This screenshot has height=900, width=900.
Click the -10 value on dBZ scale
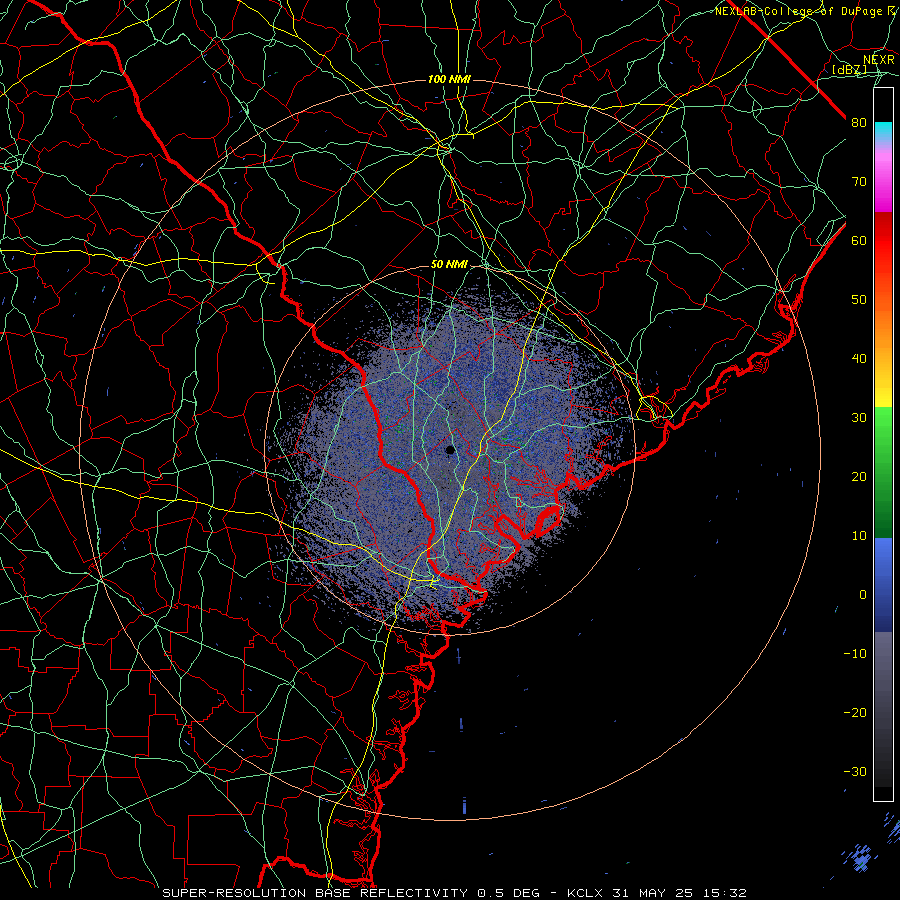point(855,654)
